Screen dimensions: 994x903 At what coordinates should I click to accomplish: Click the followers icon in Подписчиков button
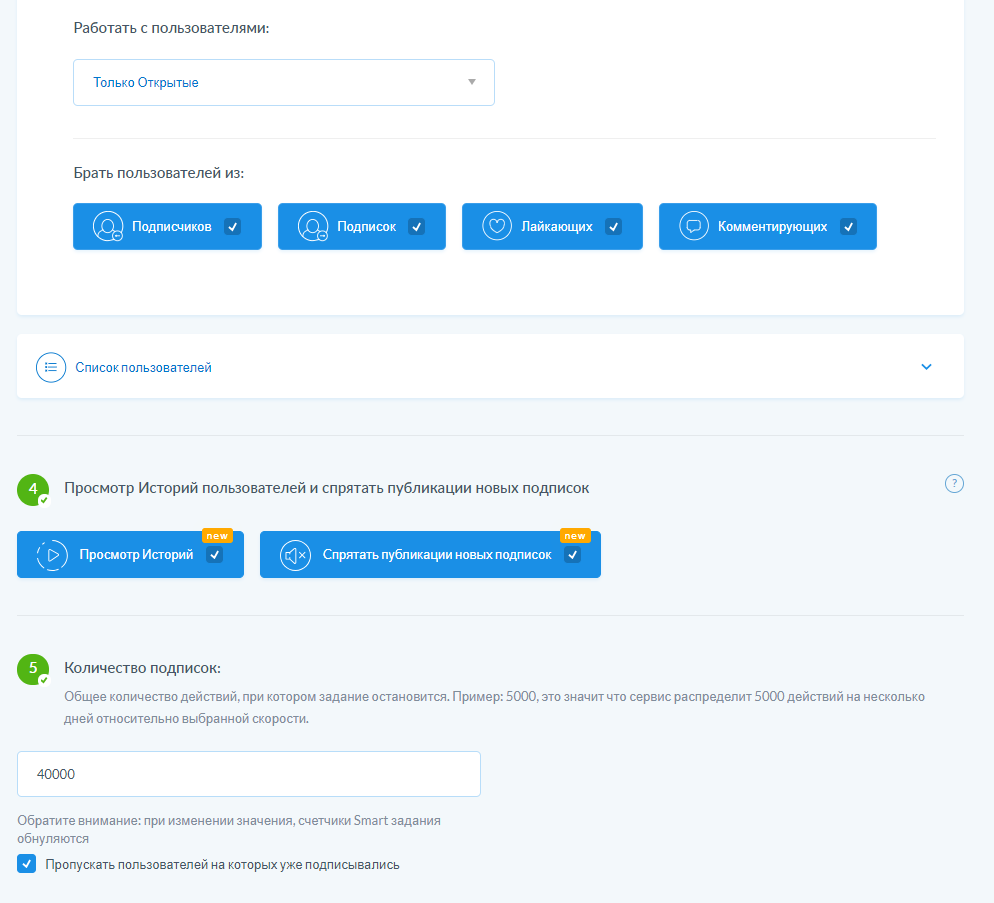(x=108, y=227)
